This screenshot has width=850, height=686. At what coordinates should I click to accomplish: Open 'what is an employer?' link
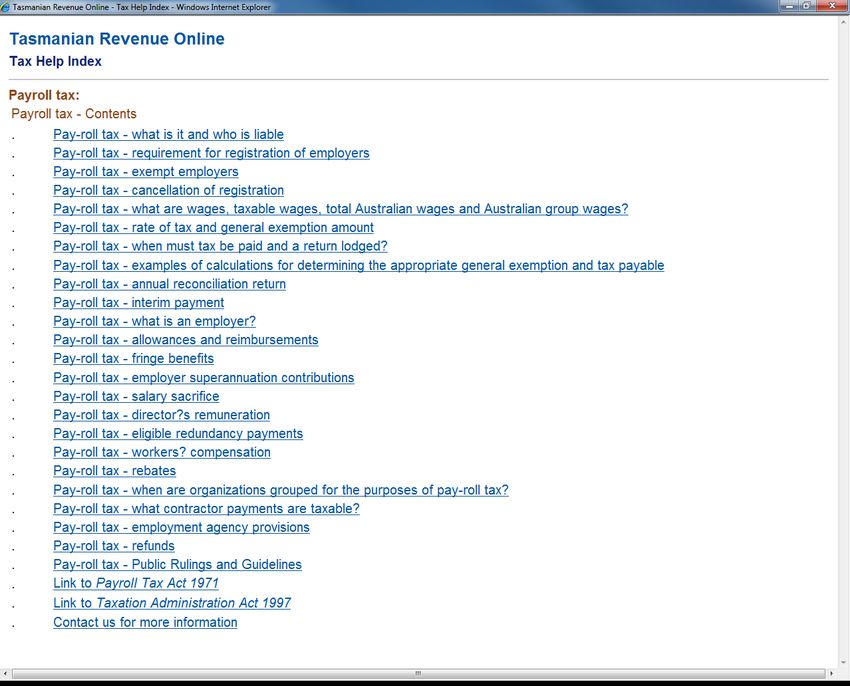click(x=154, y=321)
